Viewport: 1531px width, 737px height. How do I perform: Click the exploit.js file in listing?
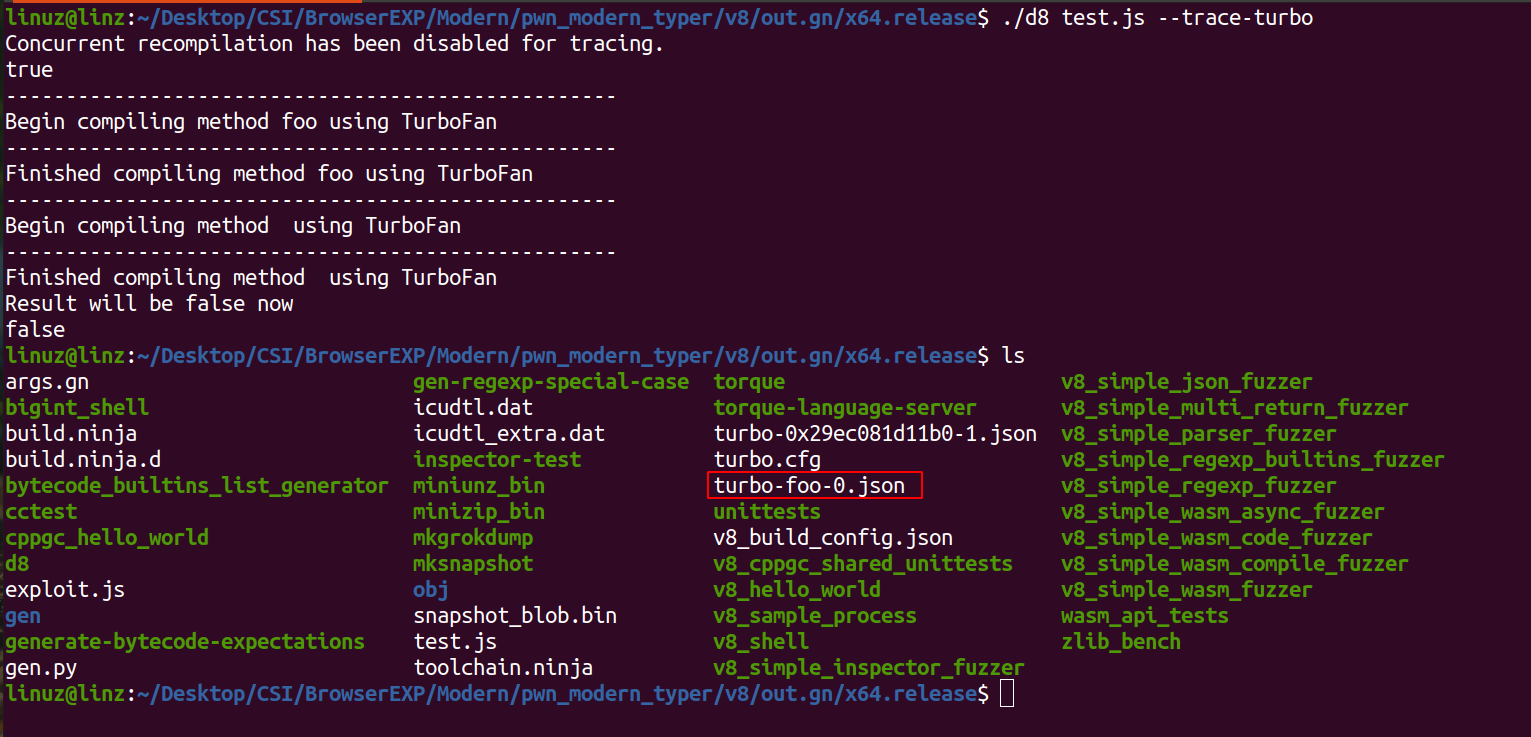(x=65, y=590)
